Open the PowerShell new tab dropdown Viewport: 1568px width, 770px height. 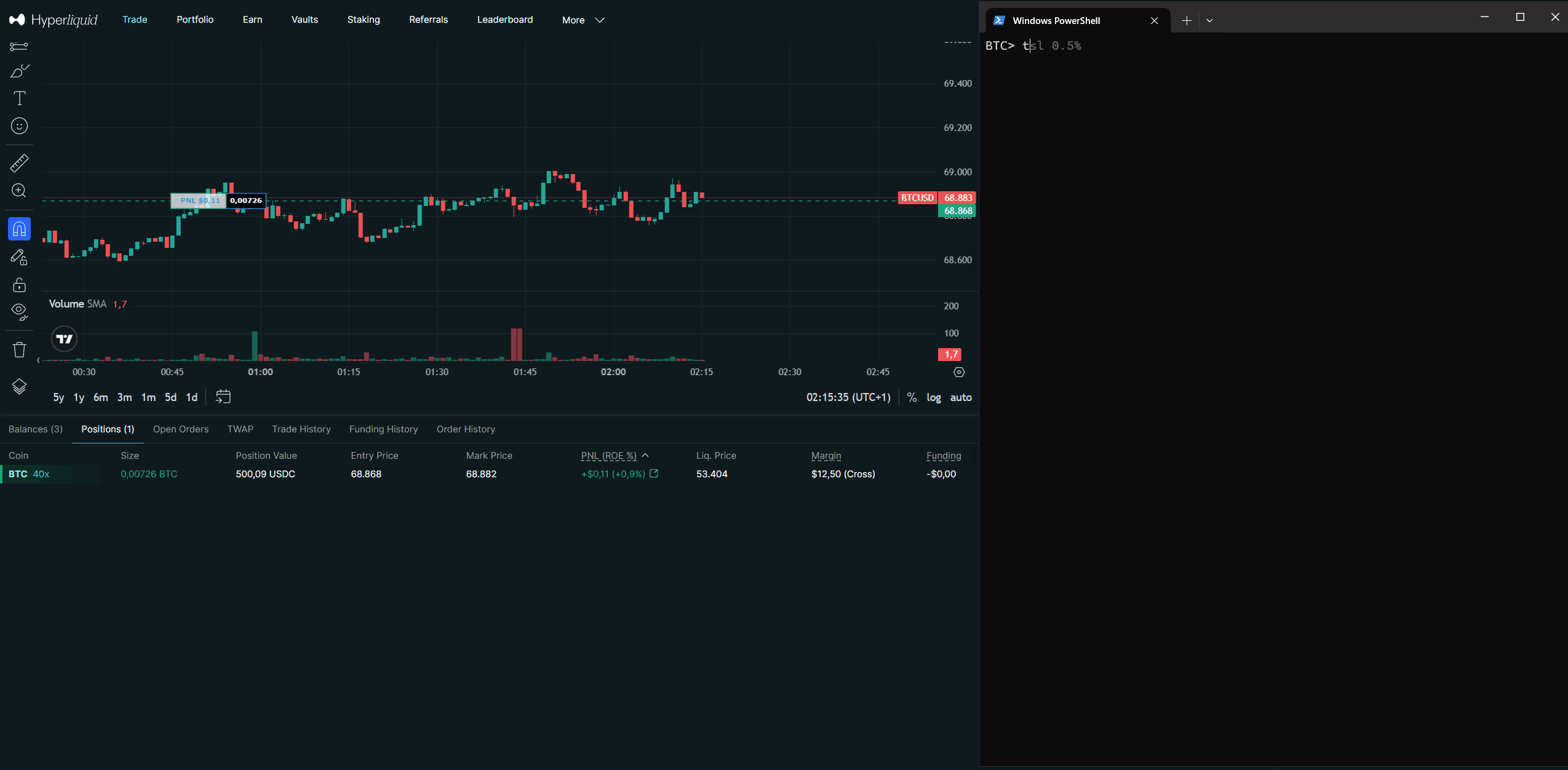coord(1208,20)
